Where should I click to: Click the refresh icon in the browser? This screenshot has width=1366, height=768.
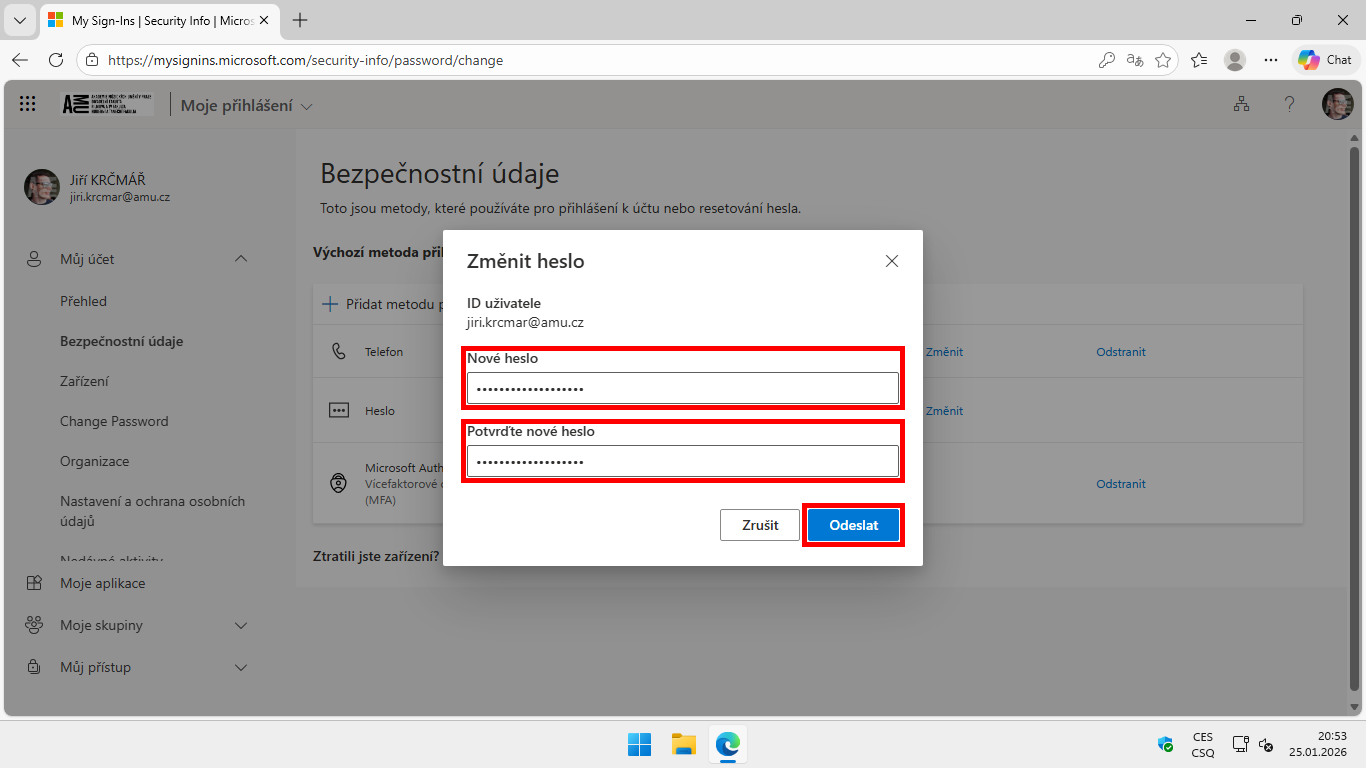57,59
